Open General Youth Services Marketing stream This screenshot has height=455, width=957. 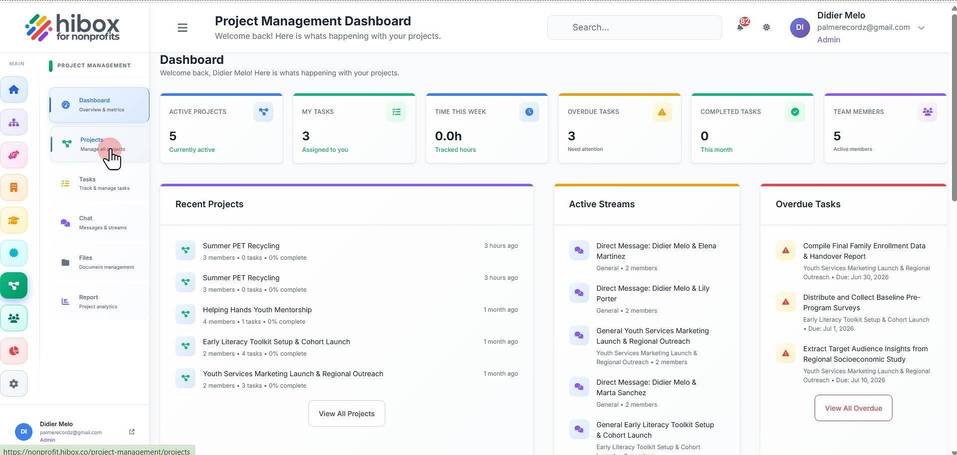(x=647, y=346)
